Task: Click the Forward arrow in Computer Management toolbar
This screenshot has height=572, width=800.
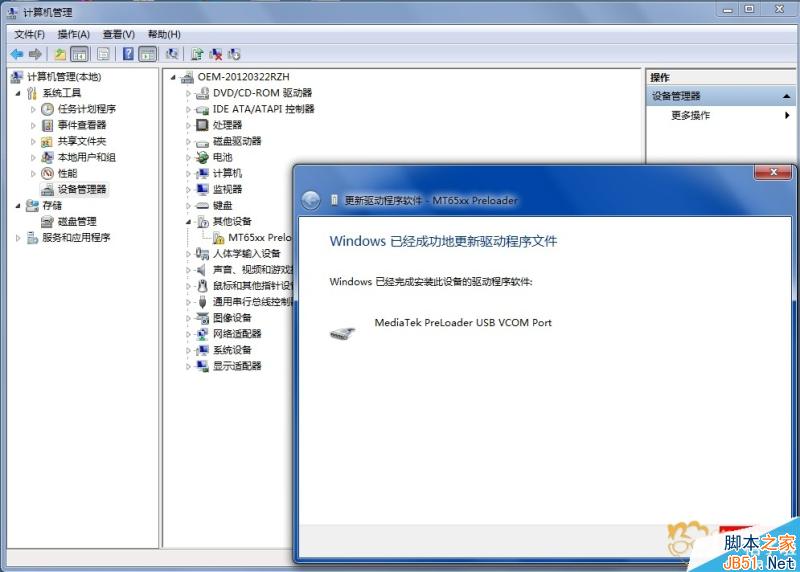Action: (35, 54)
